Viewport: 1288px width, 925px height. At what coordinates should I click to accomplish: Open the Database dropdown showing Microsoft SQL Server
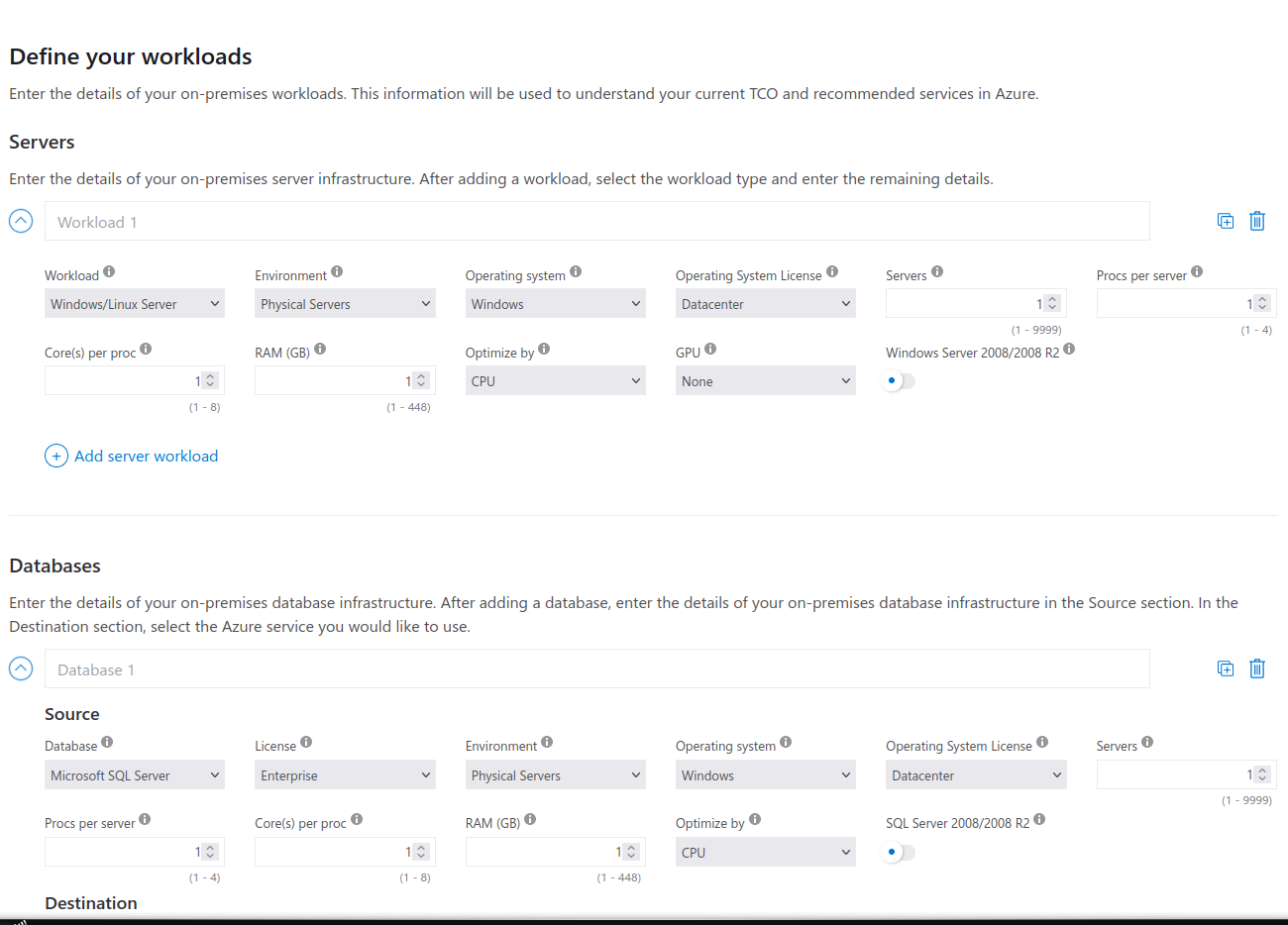click(135, 775)
